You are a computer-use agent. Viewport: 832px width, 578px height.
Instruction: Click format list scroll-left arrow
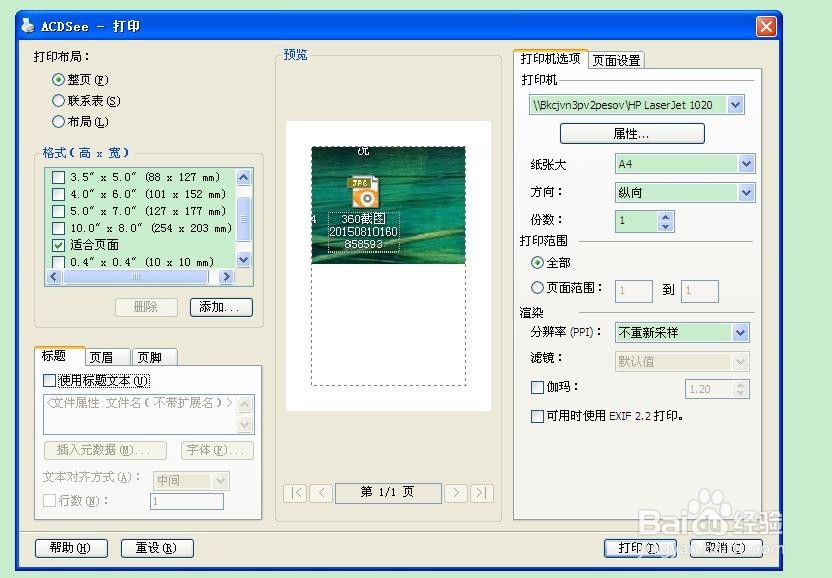click(54, 277)
